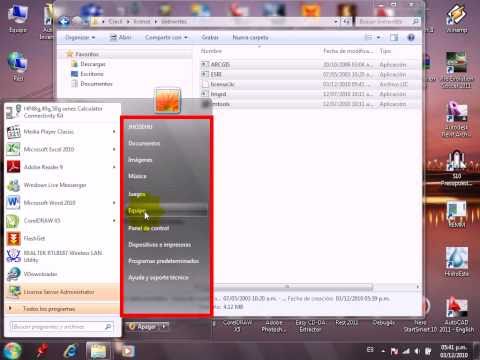The image size is (480, 360).
Task: Click Nueva carpeta in Explorer toolbar
Action: (250, 37)
